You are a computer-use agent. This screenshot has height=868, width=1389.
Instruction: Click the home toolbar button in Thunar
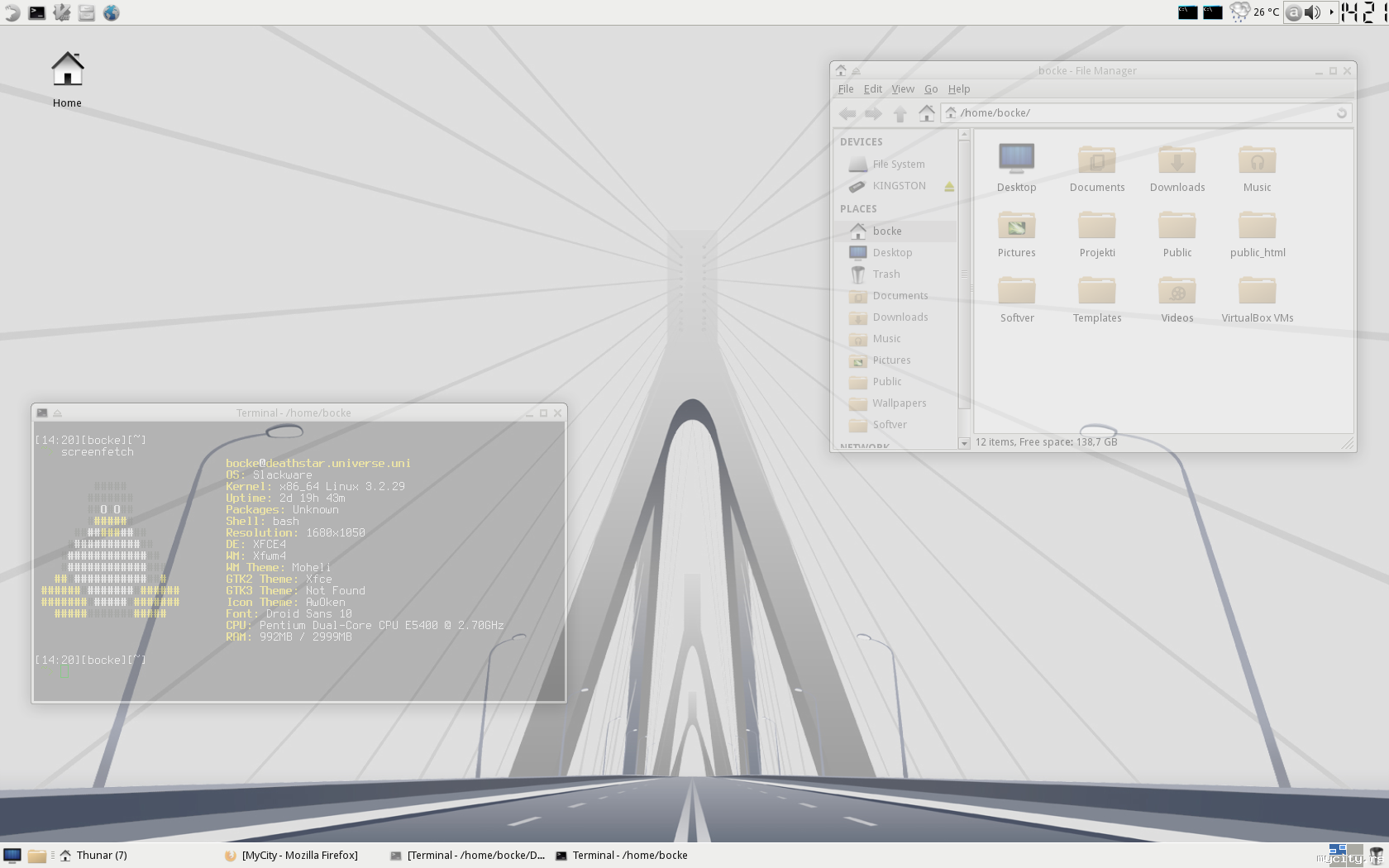pos(926,113)
